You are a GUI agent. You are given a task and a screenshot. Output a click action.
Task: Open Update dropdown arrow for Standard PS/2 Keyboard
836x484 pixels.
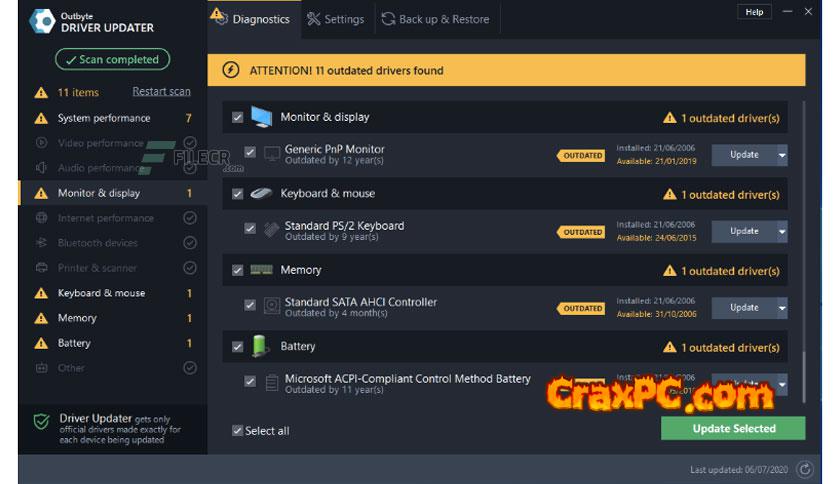click(782, 231)
